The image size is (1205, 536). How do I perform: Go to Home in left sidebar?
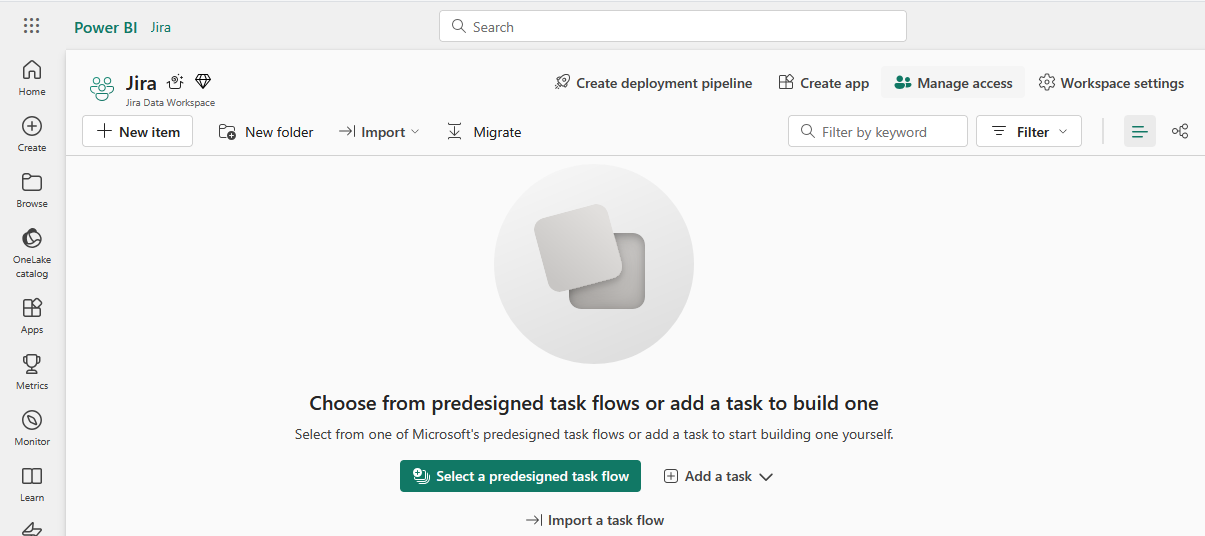pyautogui.click(x=32, y=78)
